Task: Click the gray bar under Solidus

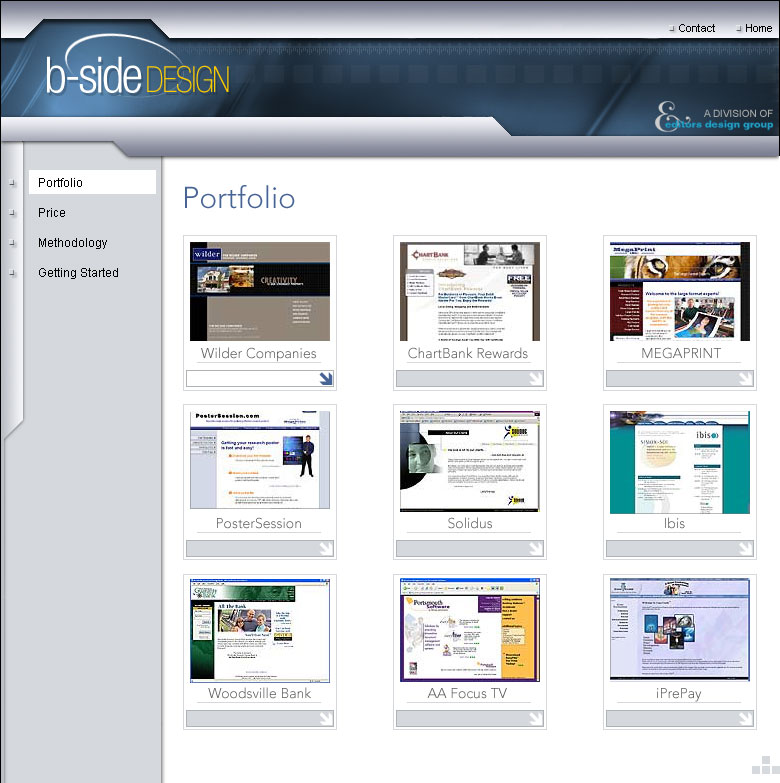Action: 470,548
